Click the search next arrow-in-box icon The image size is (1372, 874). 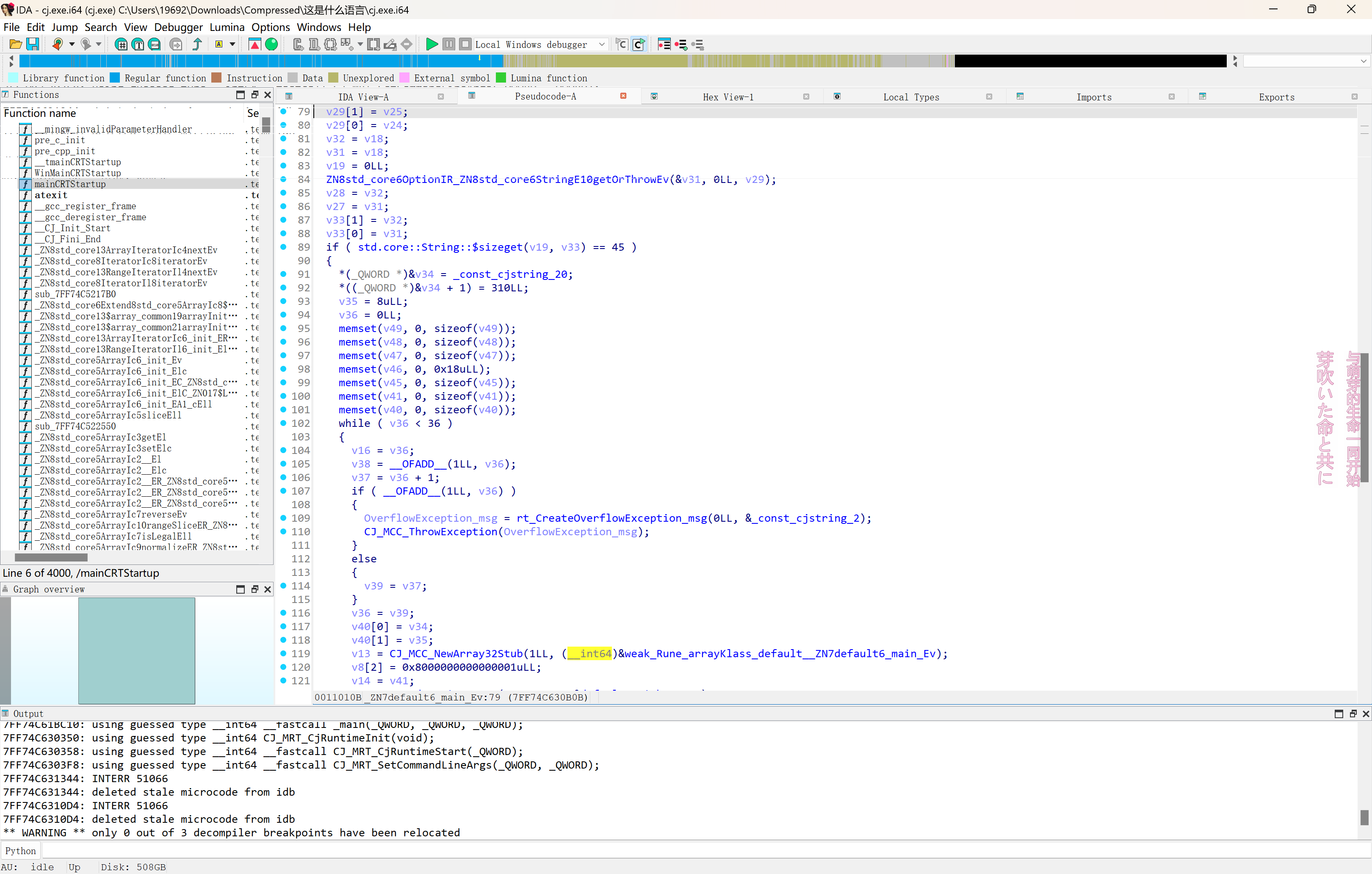click(176, 44)
